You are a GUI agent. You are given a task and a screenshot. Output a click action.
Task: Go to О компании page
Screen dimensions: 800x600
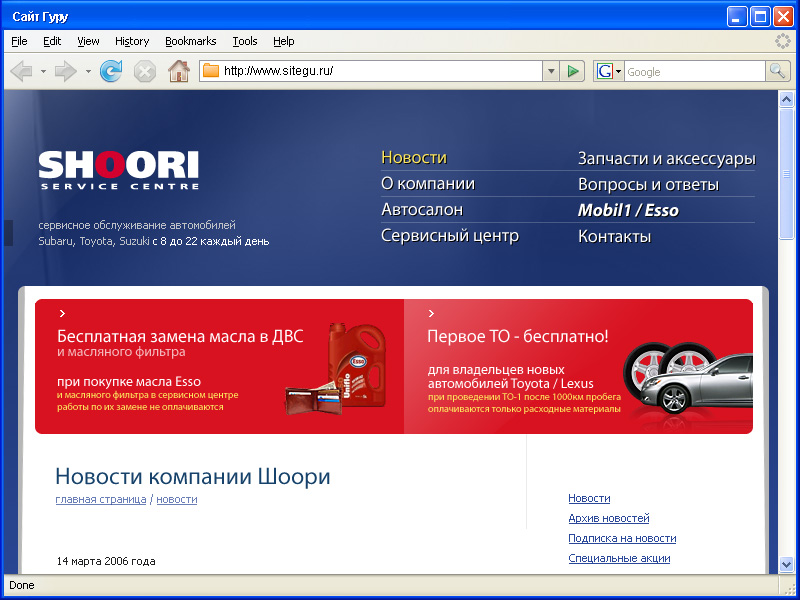428,184
